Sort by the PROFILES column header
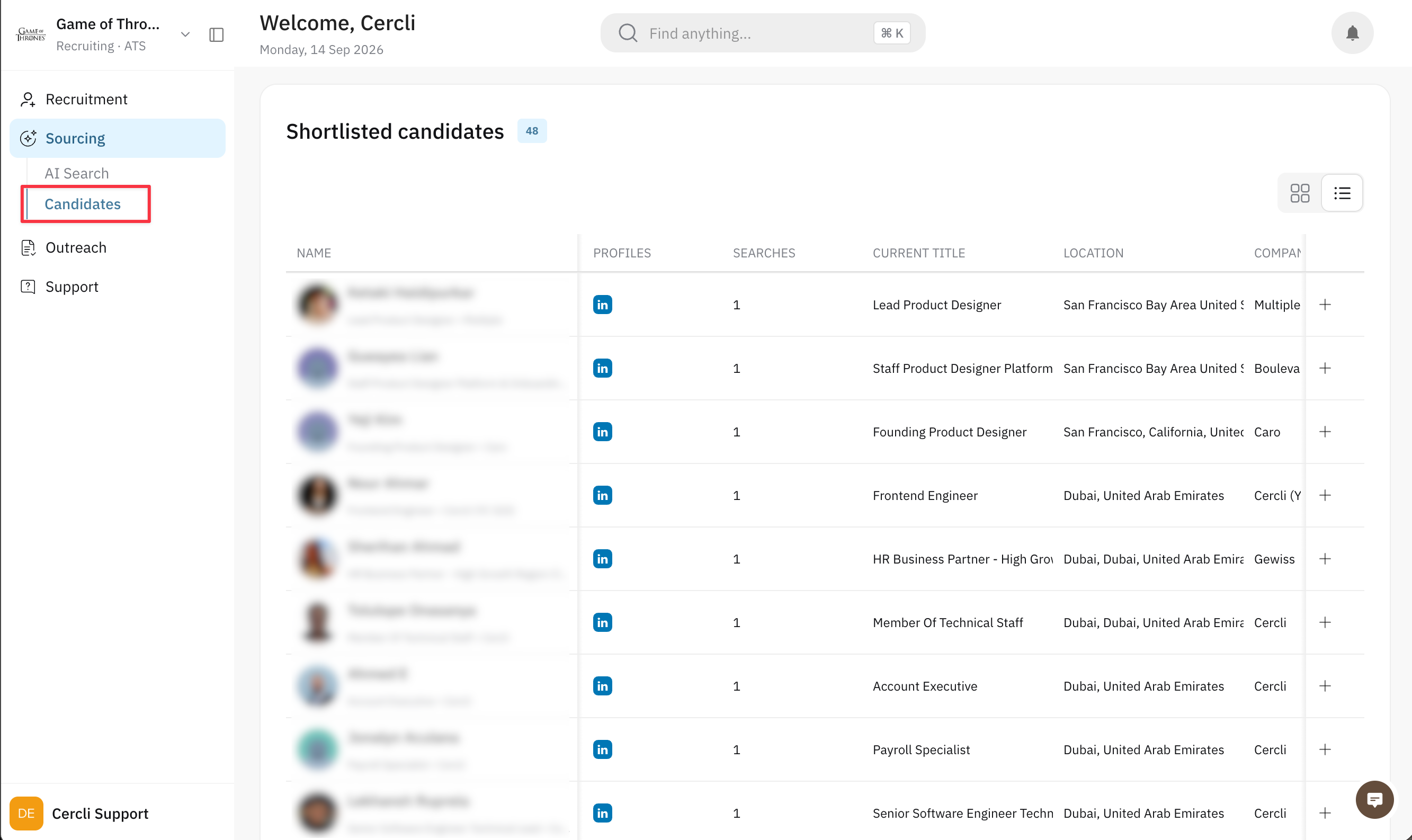Viewport: 1412px width, 840px height. coord(622,253)
